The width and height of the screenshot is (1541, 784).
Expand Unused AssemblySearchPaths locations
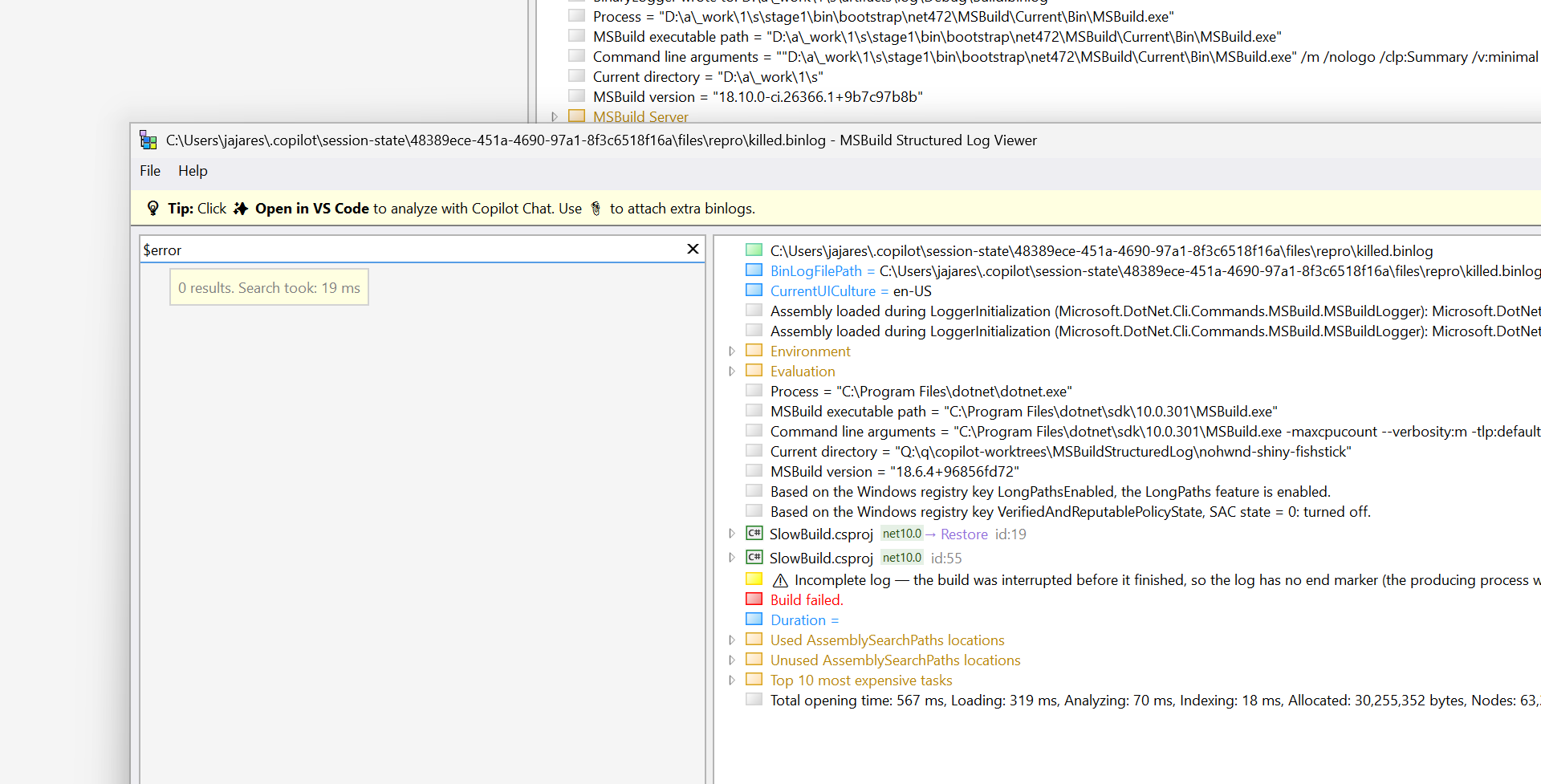coord(731,660)
